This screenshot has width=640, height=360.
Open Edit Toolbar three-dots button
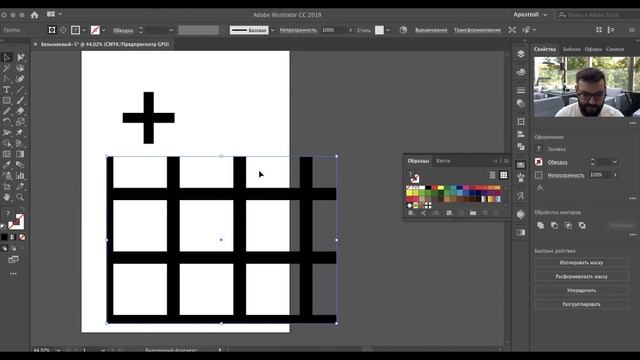pyautogui.click(x=13, y=274)
